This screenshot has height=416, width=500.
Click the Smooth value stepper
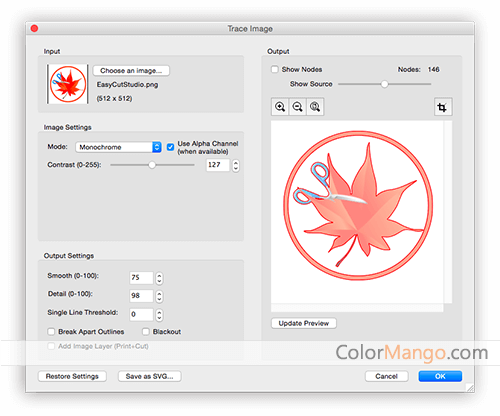[159, 278]
